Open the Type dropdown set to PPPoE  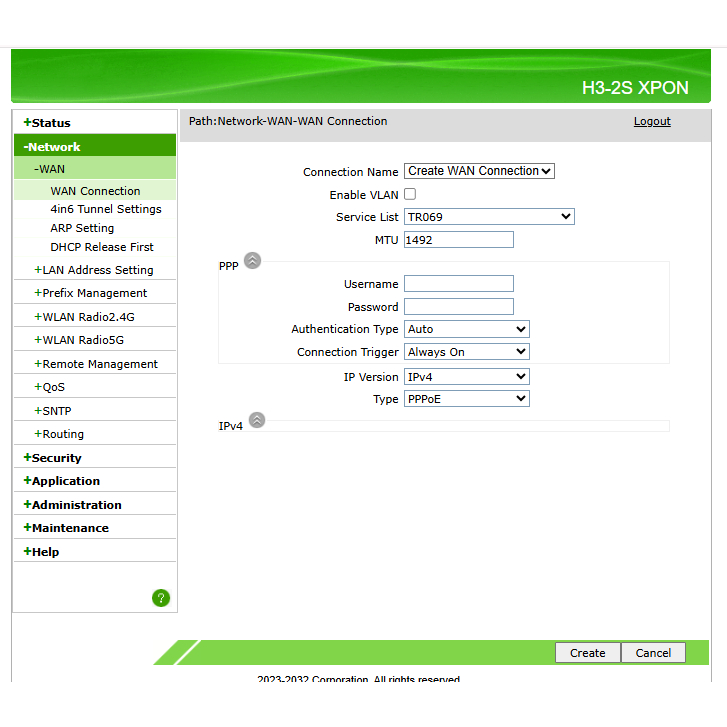point(466,399)
